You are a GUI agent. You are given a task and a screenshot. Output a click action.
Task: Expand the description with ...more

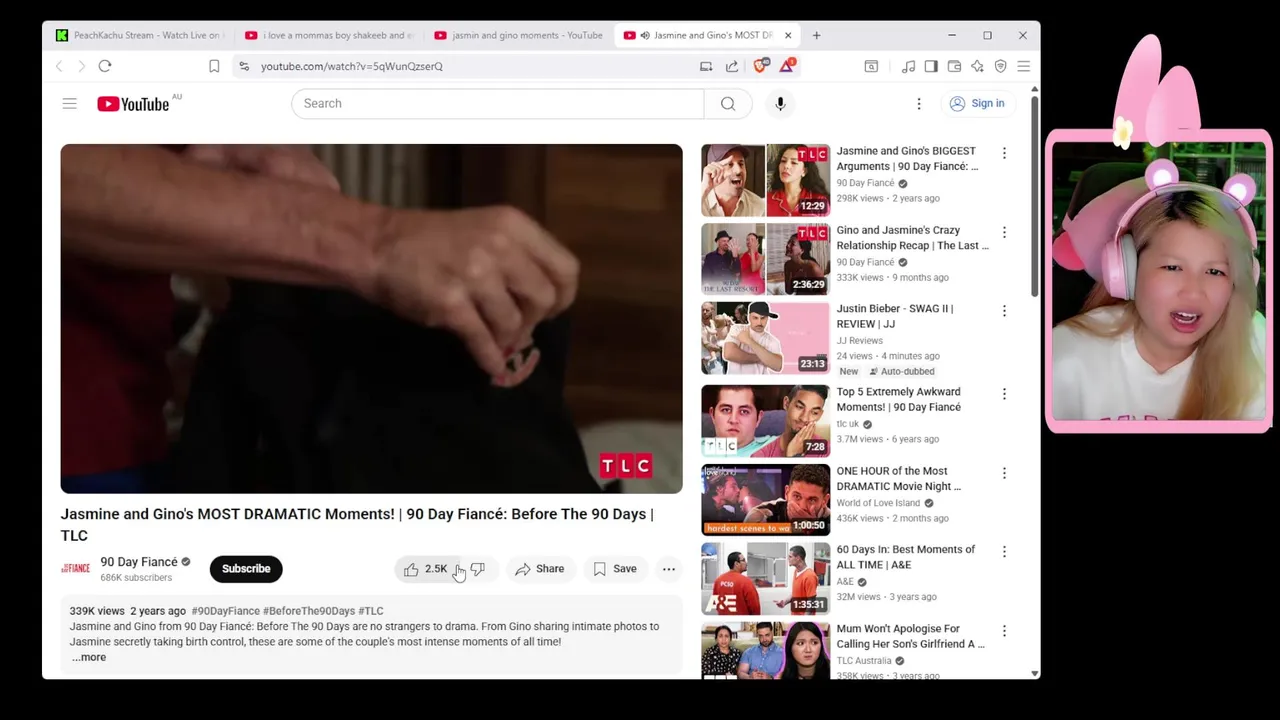pyautogui.click(x=88, y=657)
